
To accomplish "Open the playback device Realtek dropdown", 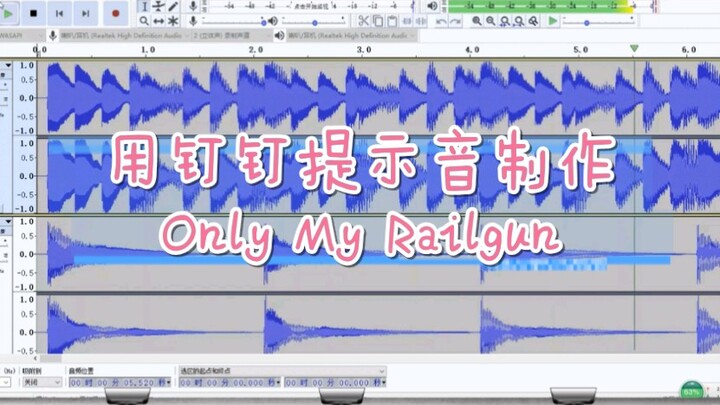I will tap(351, 35).
